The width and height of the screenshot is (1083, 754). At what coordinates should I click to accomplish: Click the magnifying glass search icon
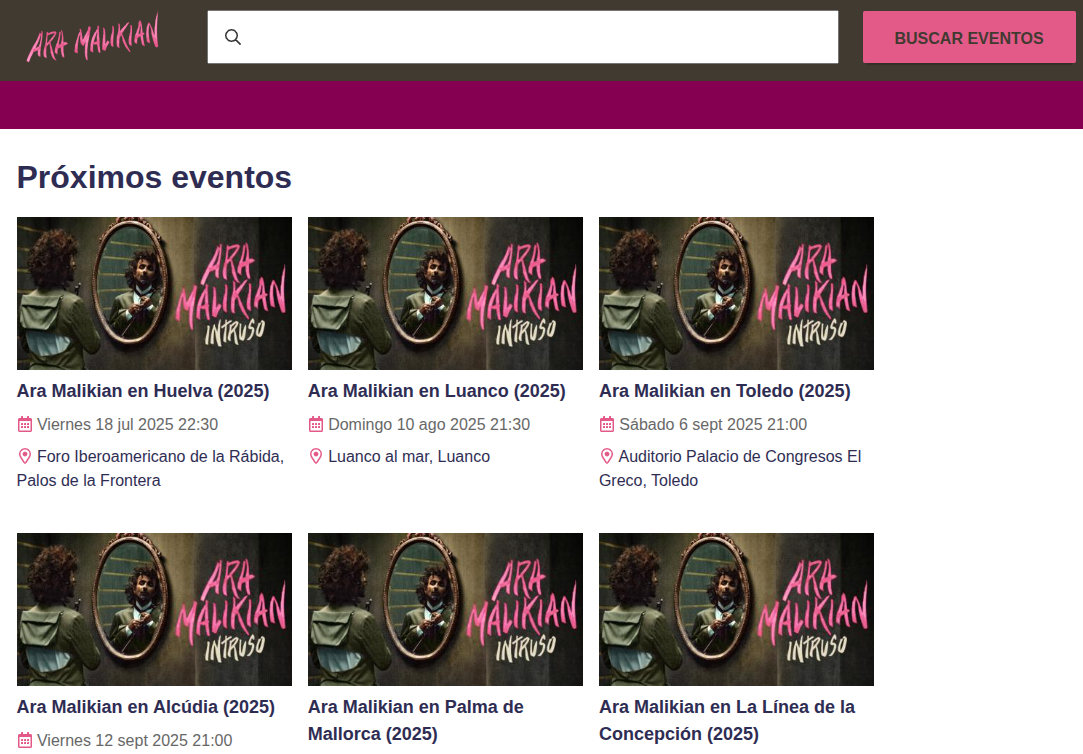233,36
